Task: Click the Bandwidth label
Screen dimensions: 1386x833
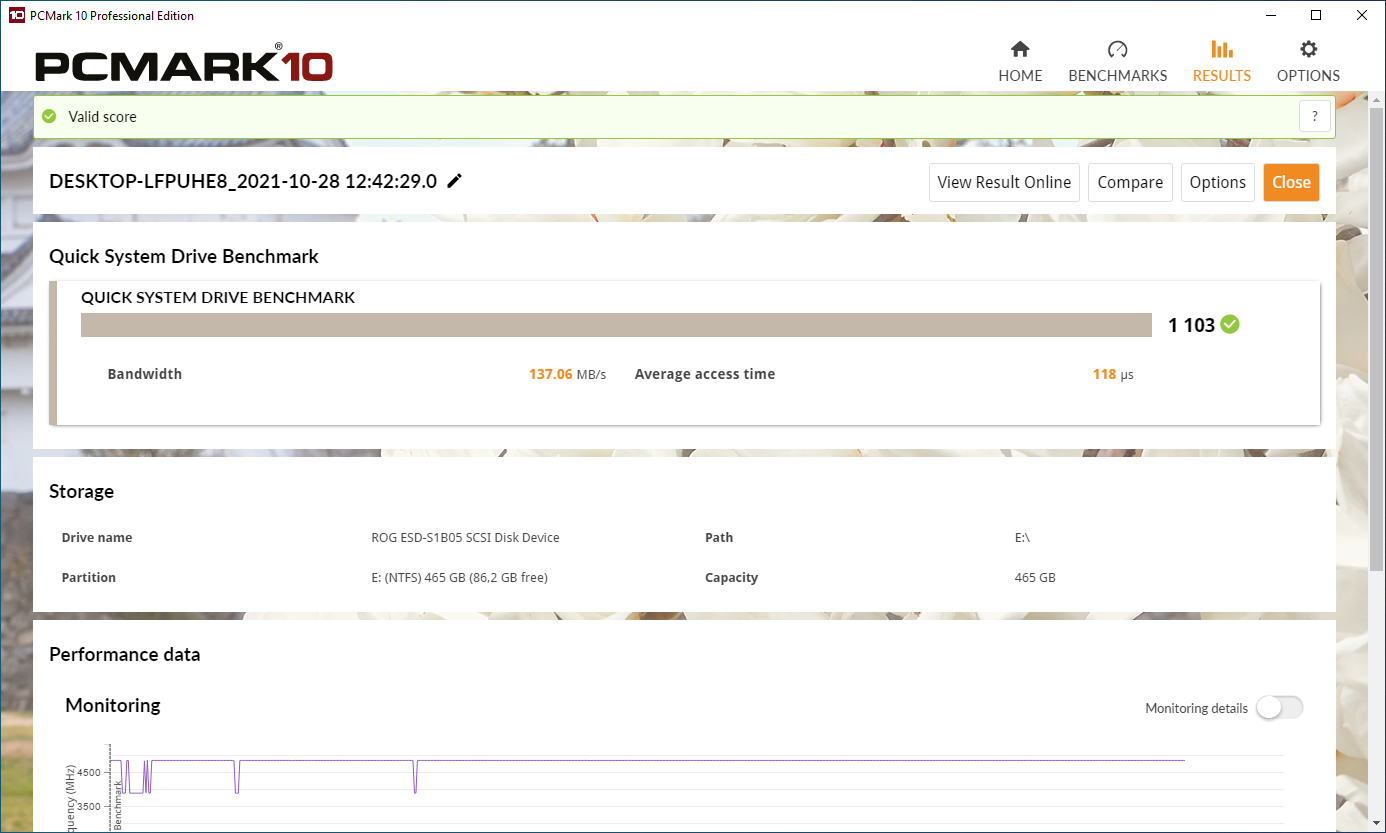Action: [145, 374]
